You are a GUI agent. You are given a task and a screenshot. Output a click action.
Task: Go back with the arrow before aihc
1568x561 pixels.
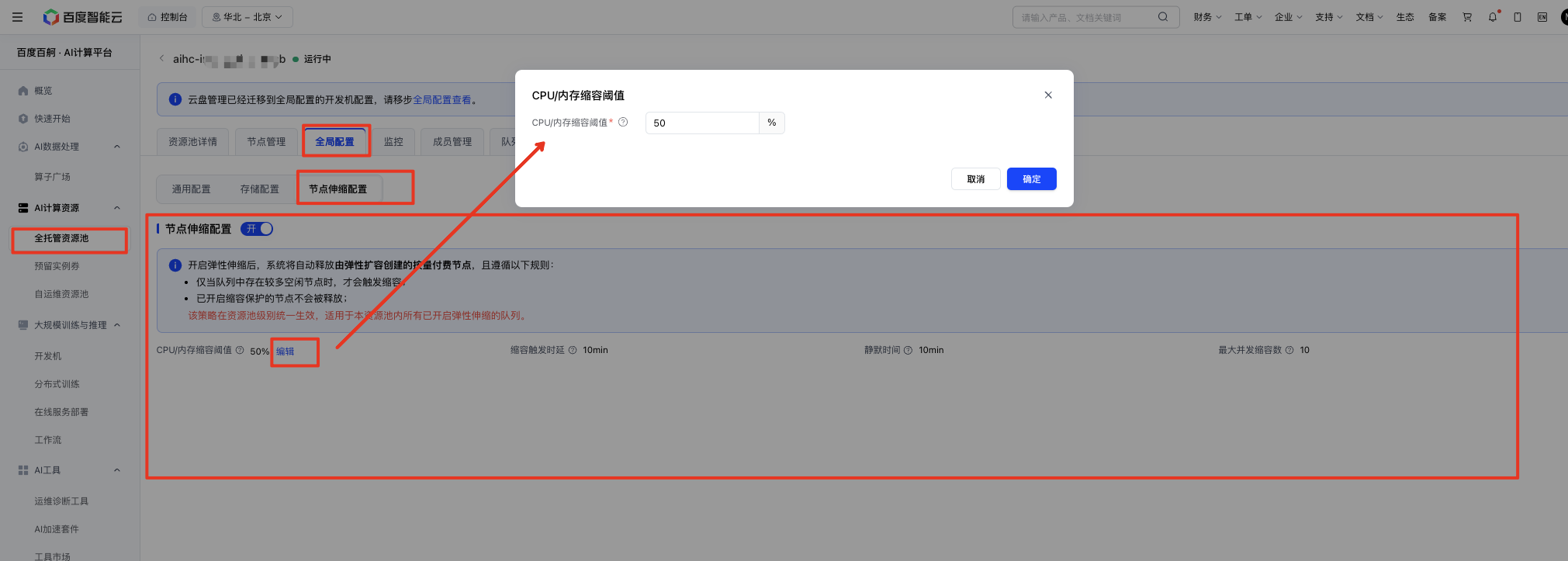161,58
